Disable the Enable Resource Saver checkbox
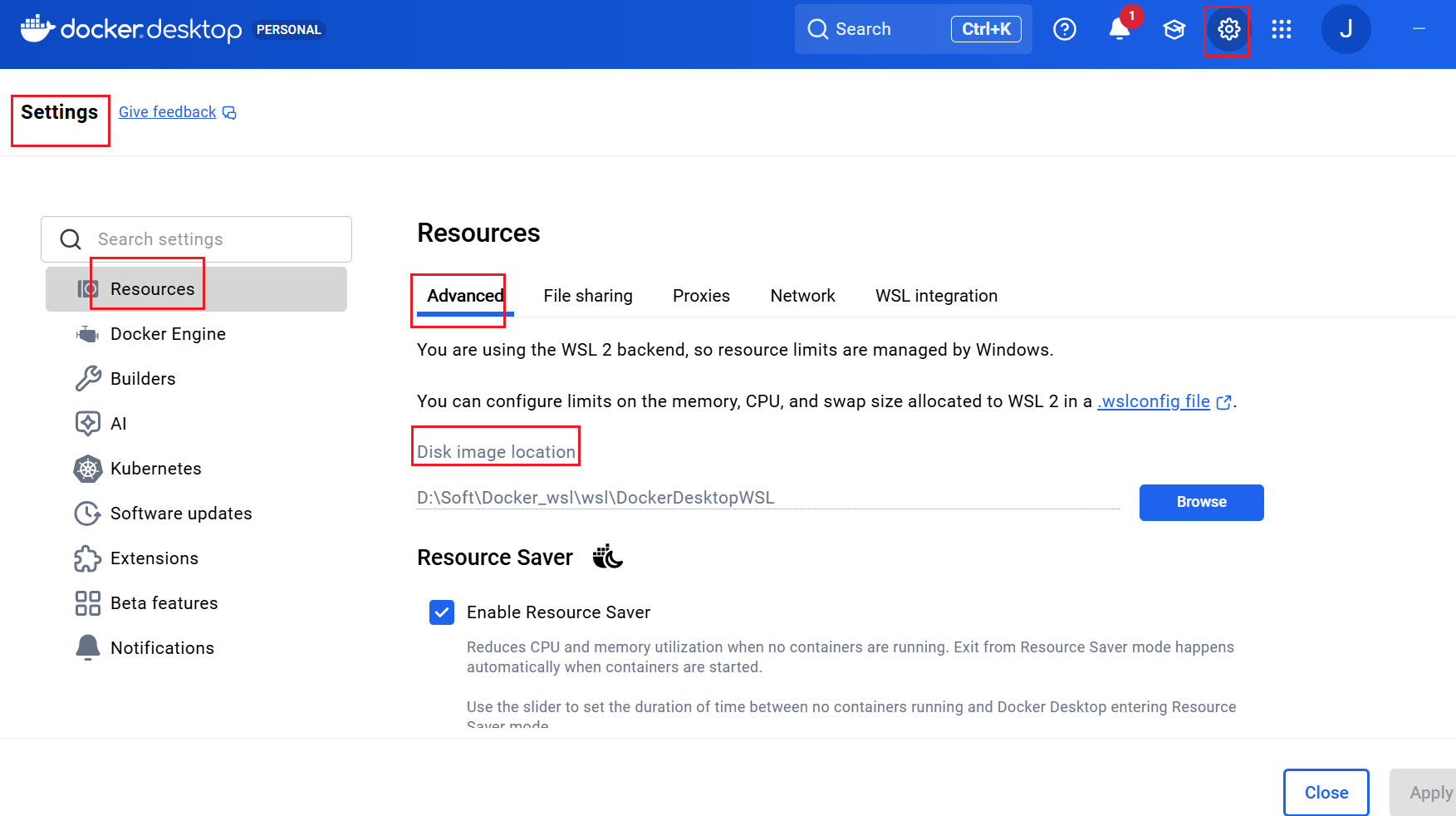The width and height of the screenshot is (1456, 816). pyautogui.click(x=442, y=612)
